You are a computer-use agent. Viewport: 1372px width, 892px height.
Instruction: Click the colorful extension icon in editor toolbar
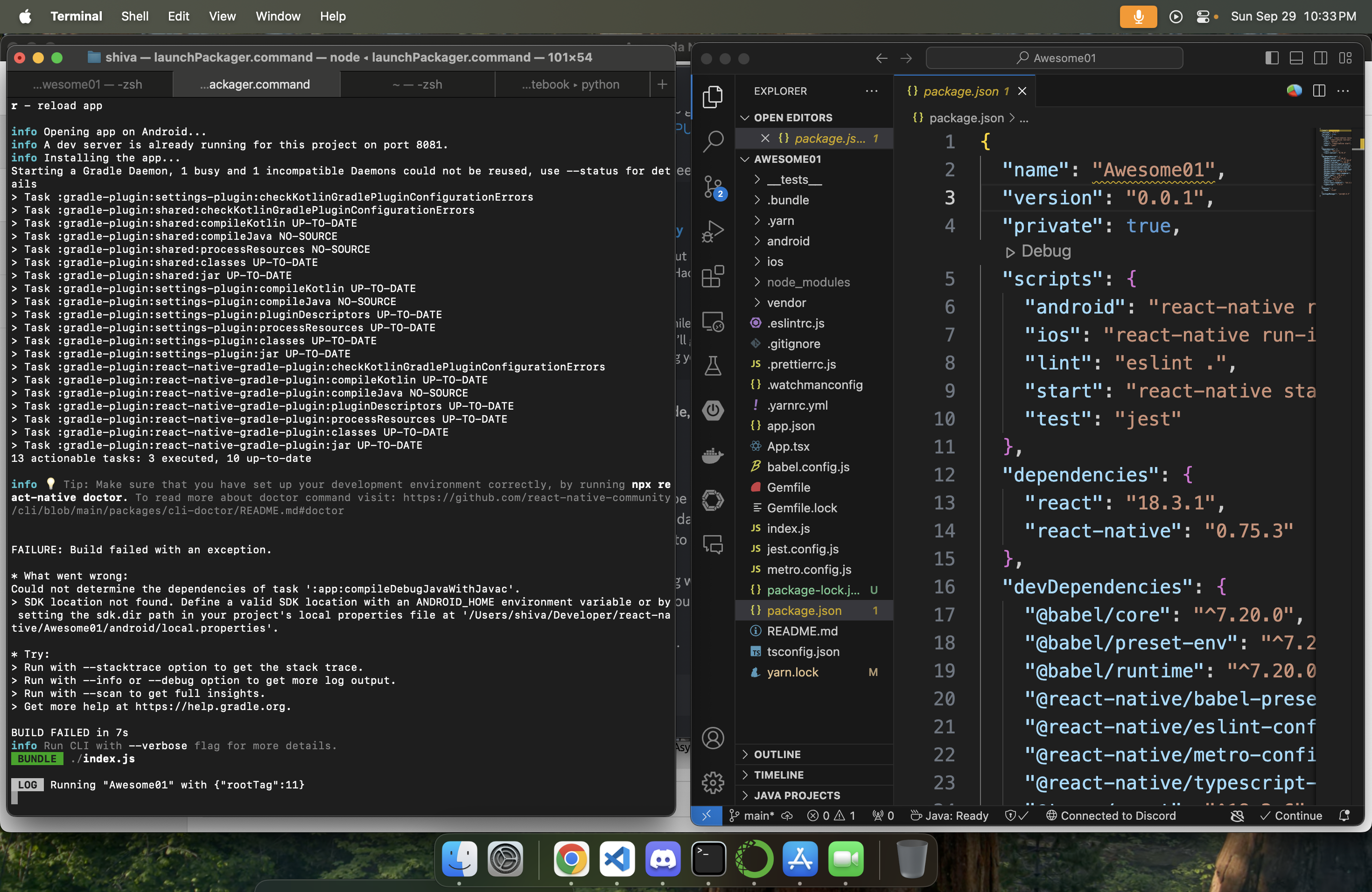coord(1294,91)
